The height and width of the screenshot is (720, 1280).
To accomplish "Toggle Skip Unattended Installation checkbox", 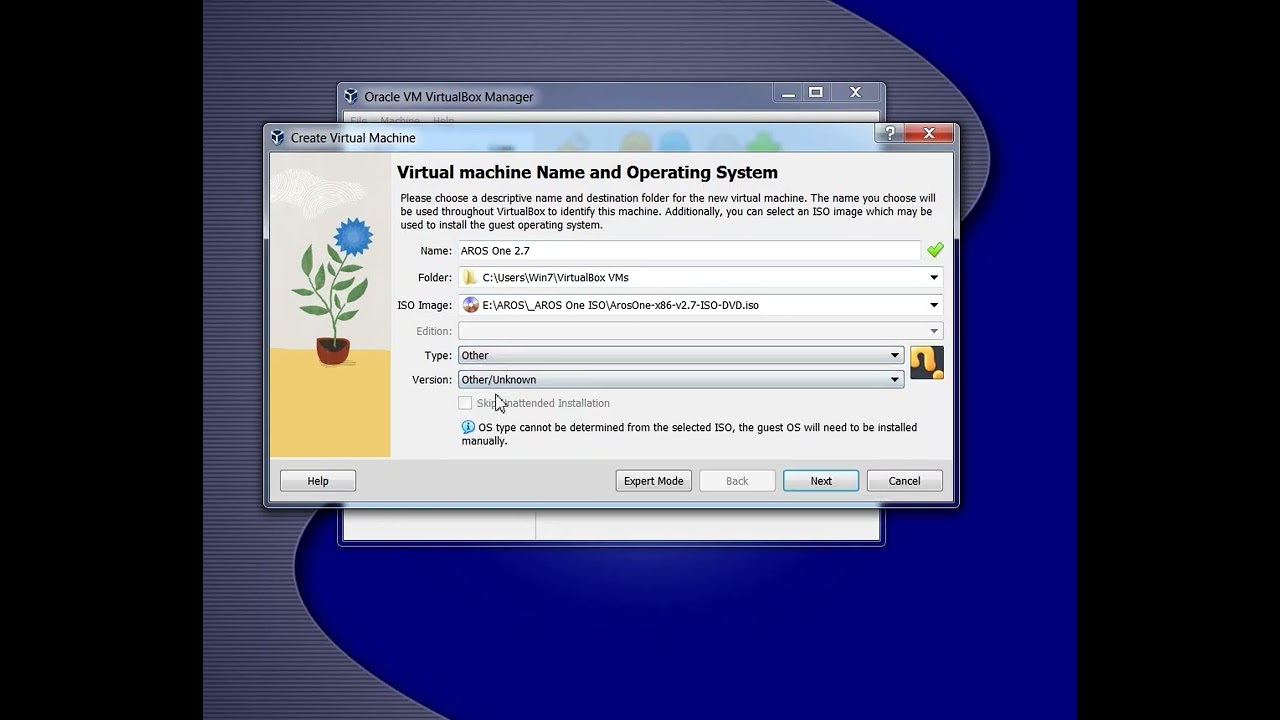I will pos(465,403).
